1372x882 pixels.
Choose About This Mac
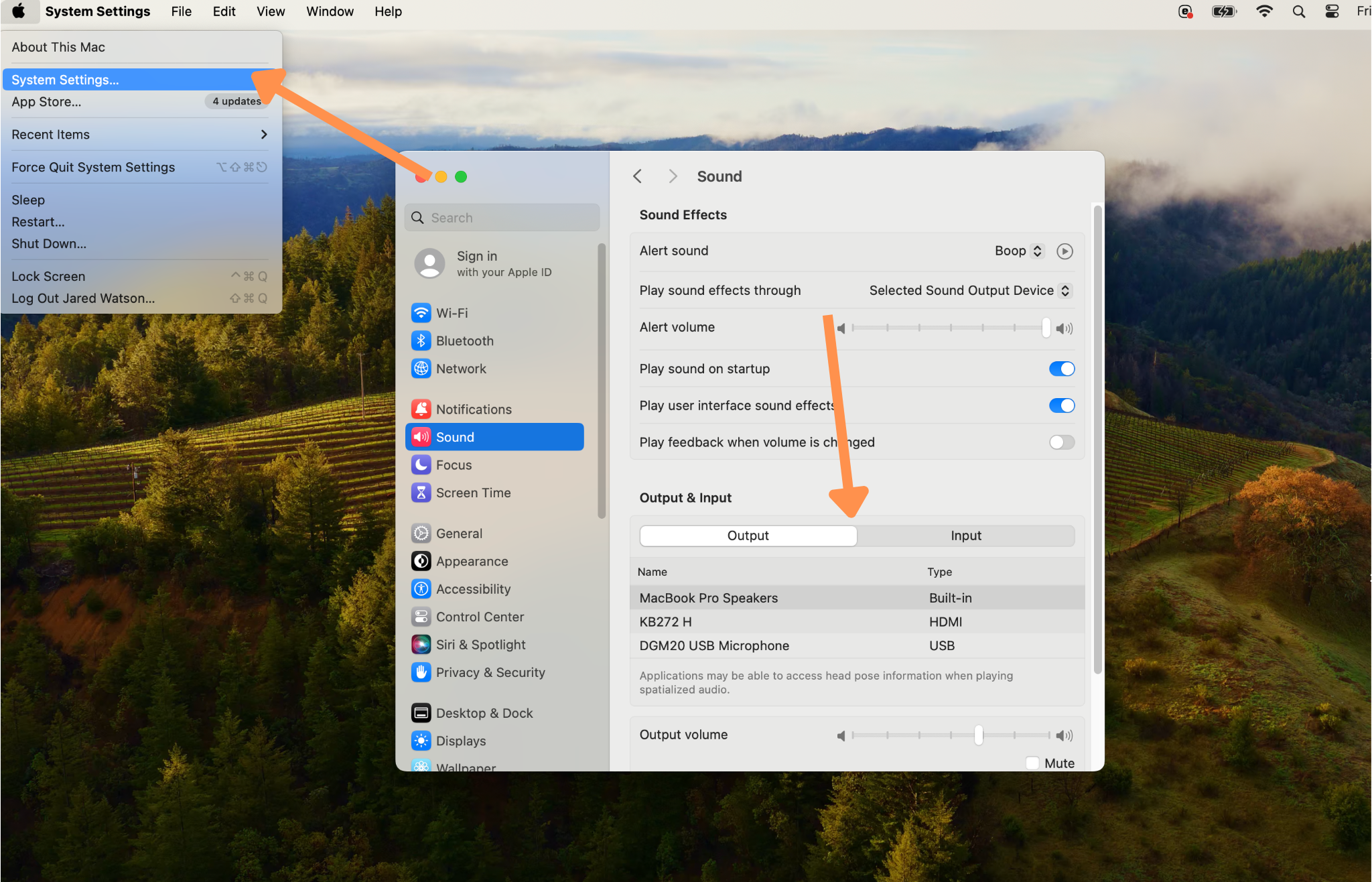point(141,47)
